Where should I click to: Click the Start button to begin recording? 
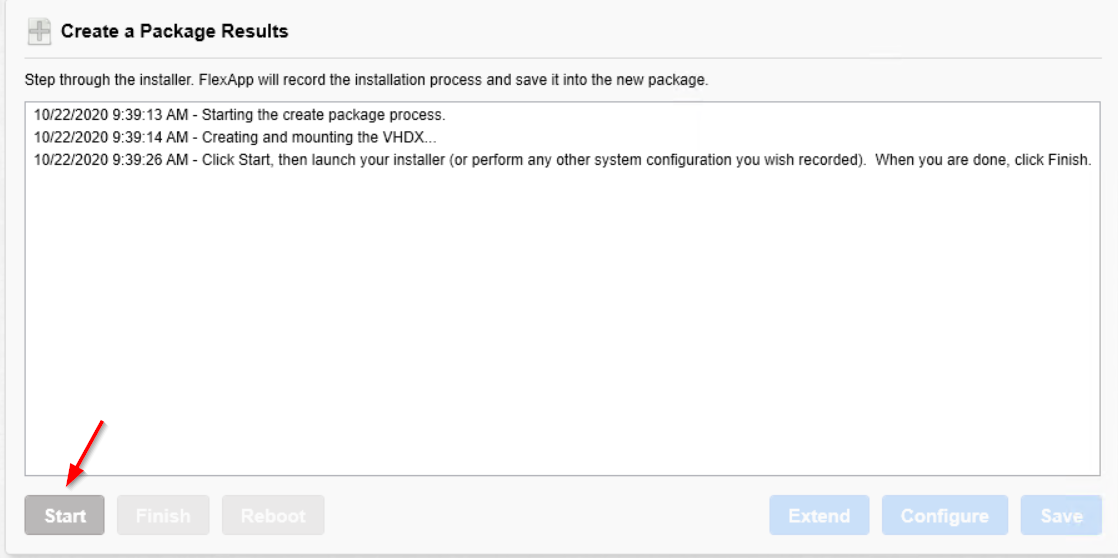point(65,515)
